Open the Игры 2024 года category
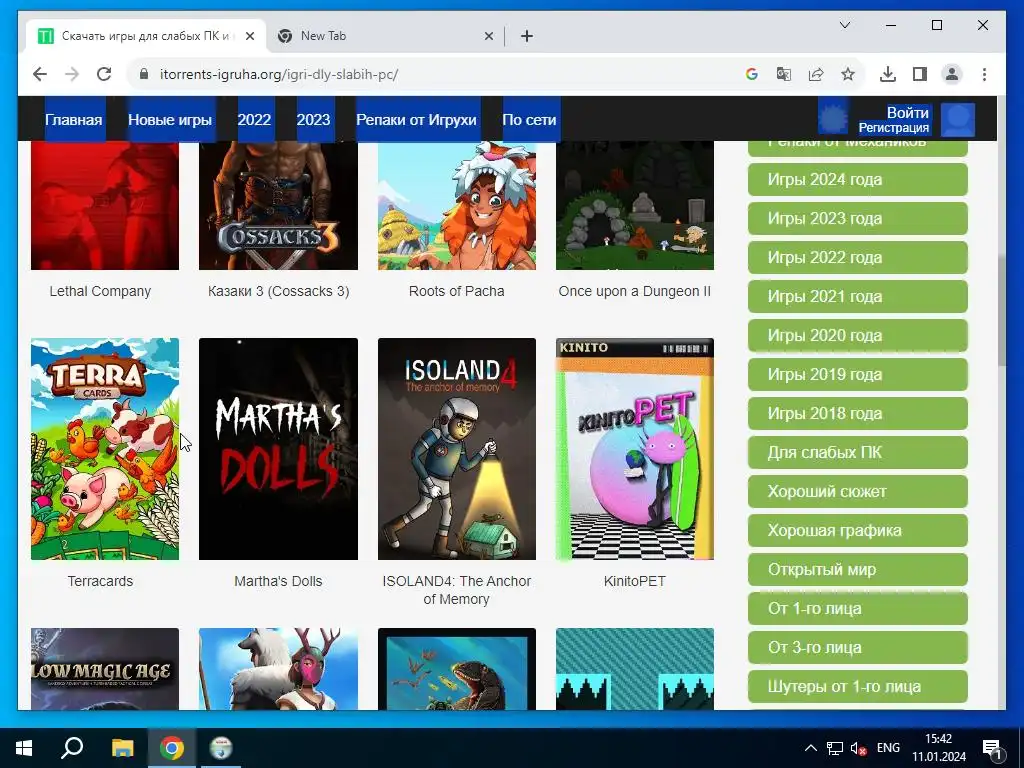 click(857, 180)
